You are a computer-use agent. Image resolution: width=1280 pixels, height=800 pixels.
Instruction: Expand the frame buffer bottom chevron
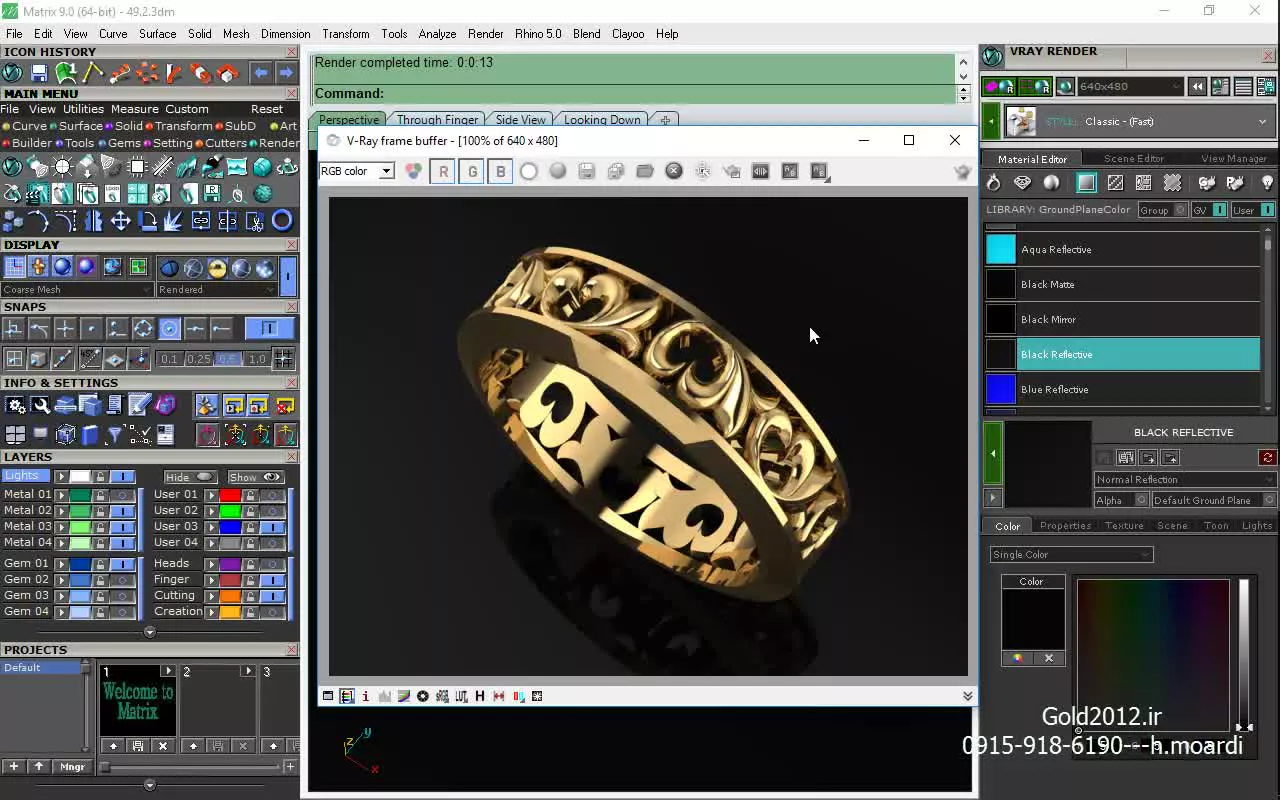pos(967,696)
